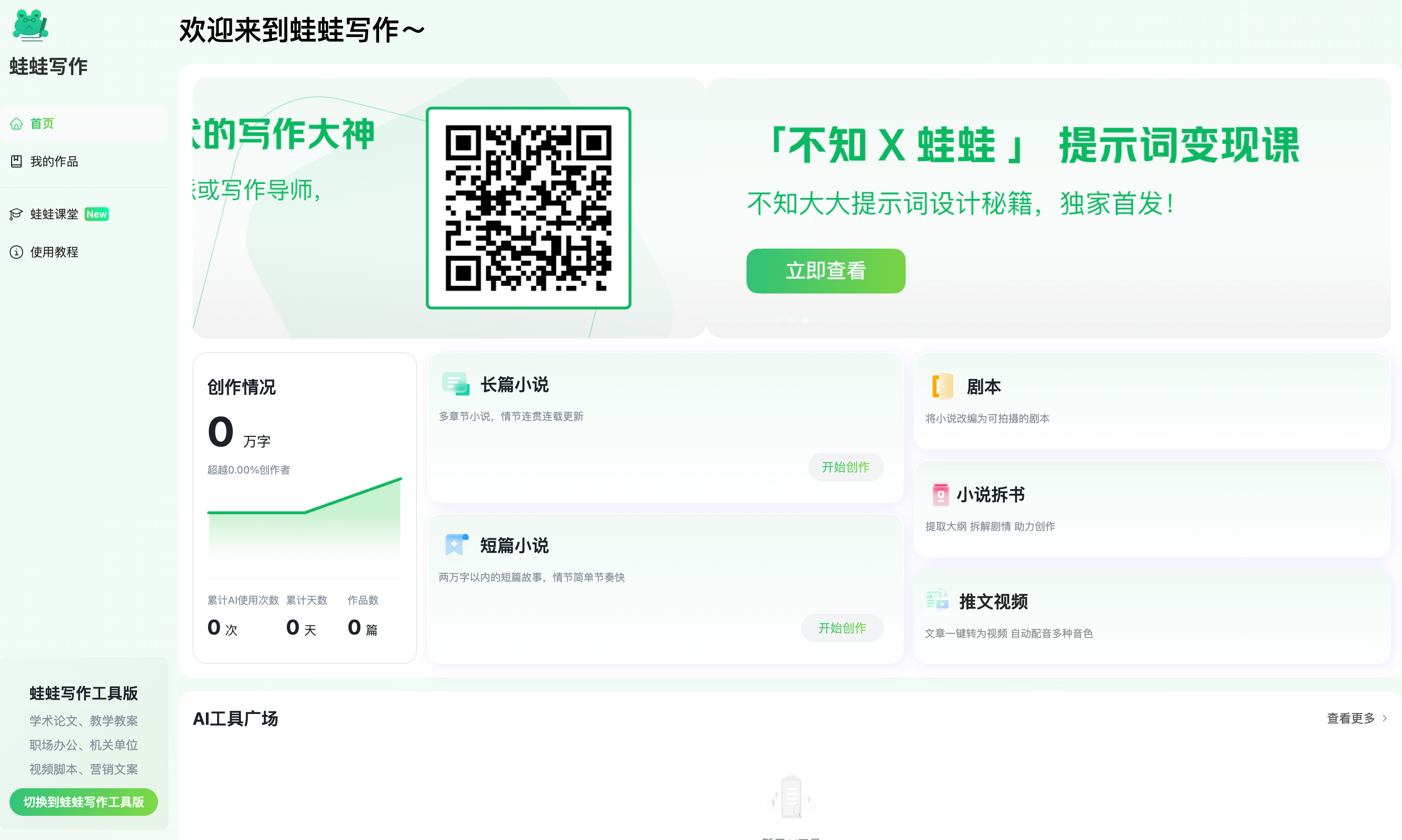Screen dimensions: 1402x840
Task: Click 提取大纲 拆解剧情 助力创作 description
Action: [x=990, y=527]
